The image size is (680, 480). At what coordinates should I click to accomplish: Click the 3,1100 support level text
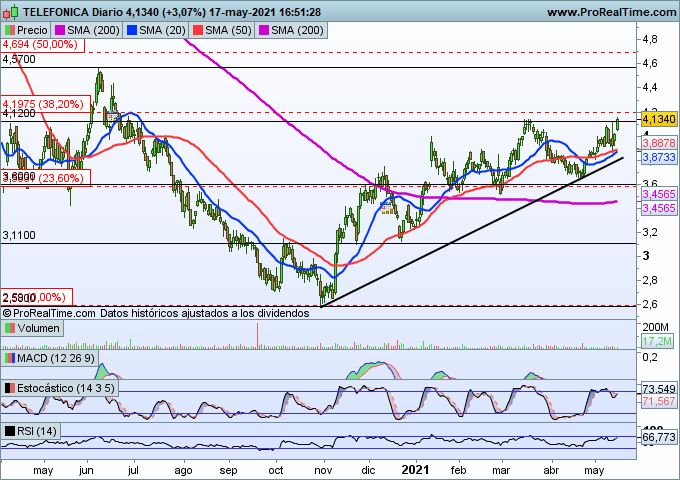[x=19, y=235]
